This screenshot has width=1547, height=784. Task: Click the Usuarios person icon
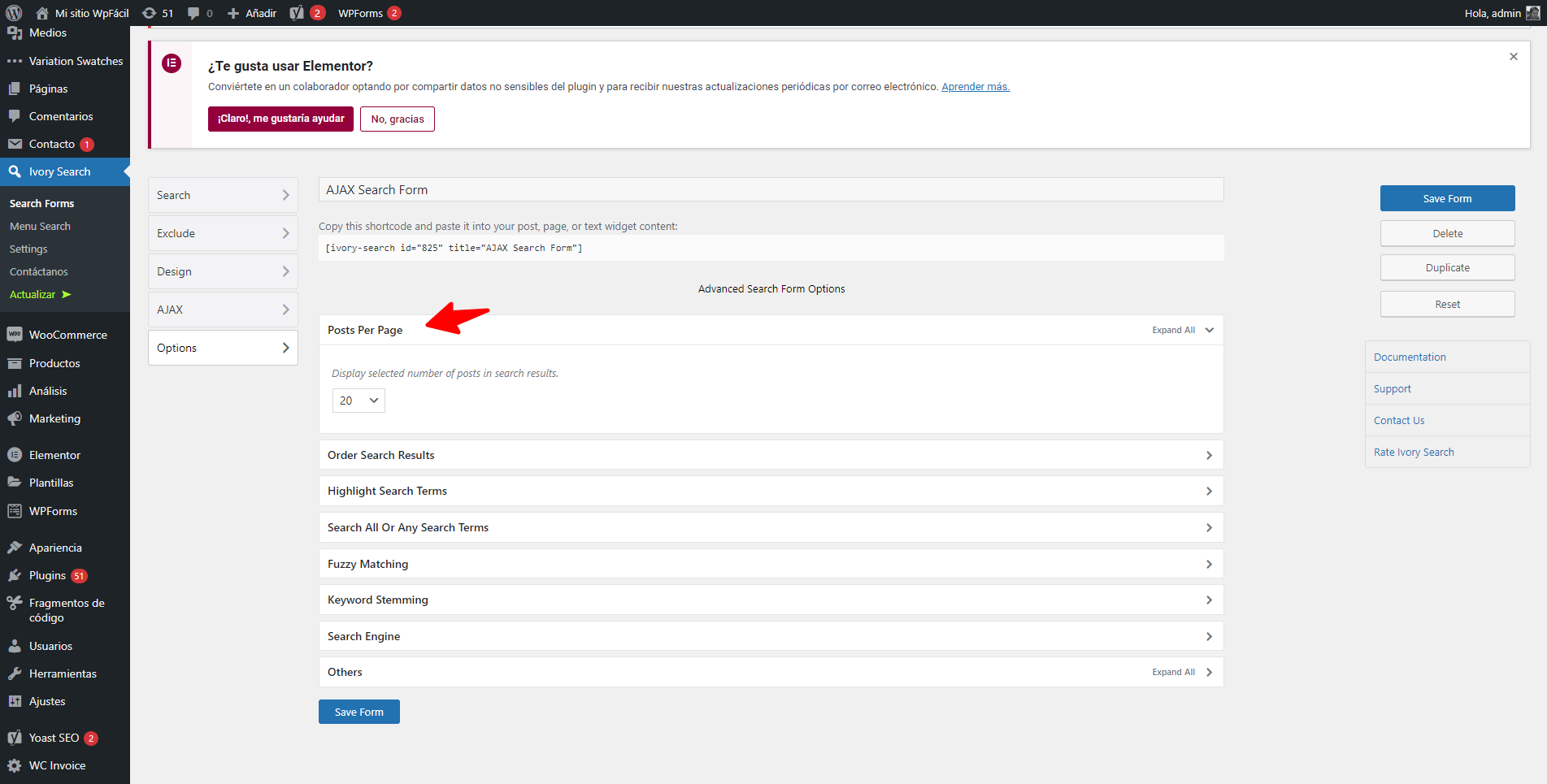tap(15, 646)
